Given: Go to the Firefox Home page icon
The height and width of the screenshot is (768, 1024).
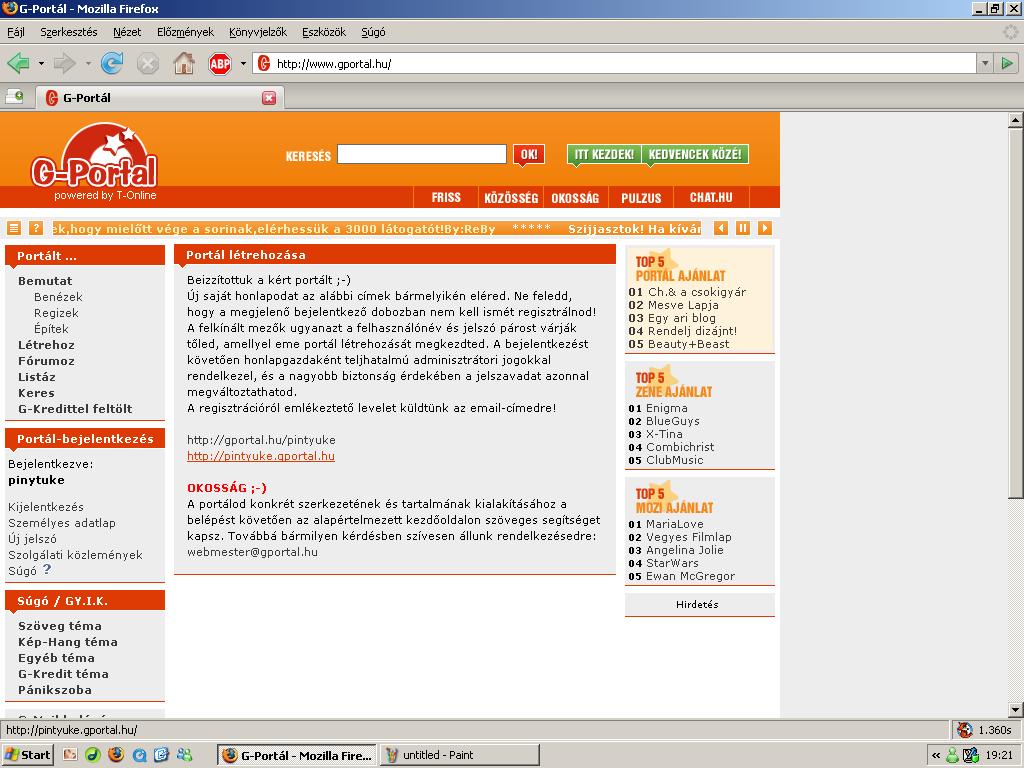Looking at the screenshot, I should pyautogui.click(x=184, y=64).
